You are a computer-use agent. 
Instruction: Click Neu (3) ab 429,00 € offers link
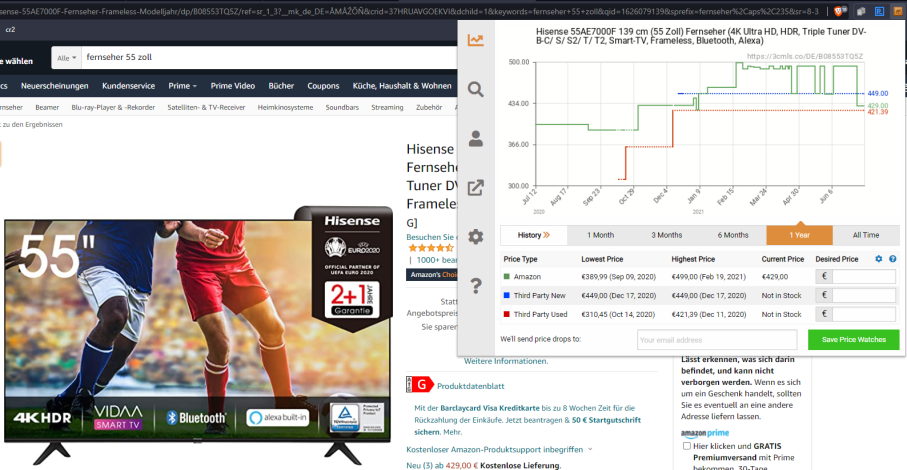pos(442,465)
